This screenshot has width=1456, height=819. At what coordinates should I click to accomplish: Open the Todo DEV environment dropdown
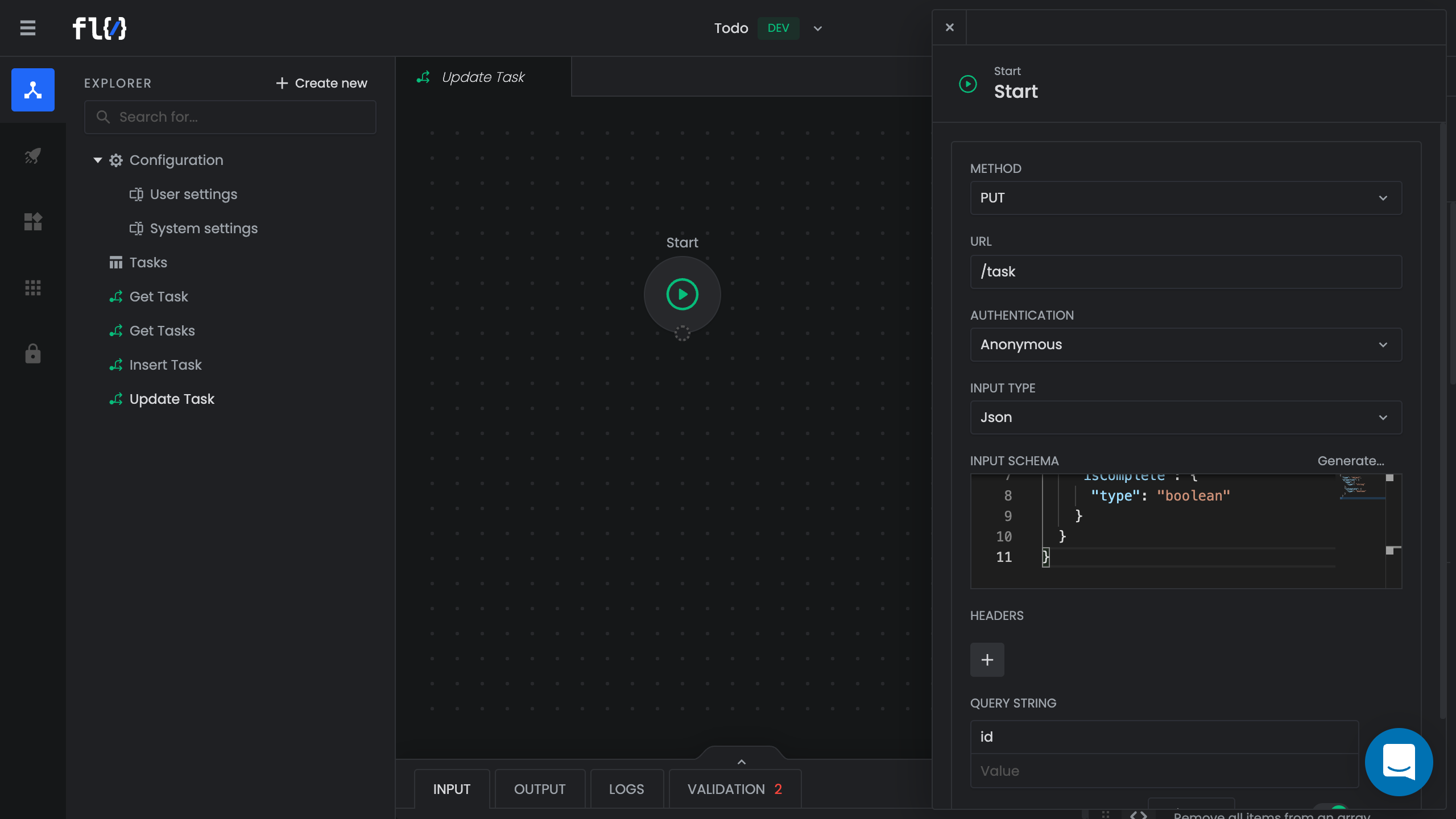[817, 28]
